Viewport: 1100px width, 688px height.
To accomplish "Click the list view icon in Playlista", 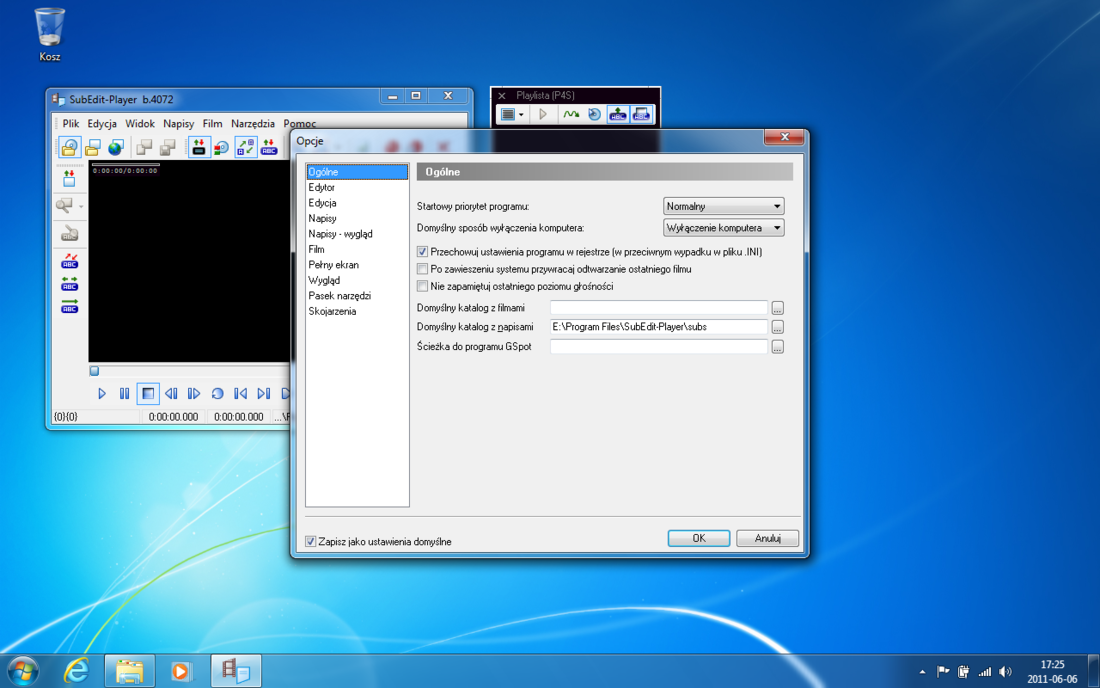I will 509,114.
